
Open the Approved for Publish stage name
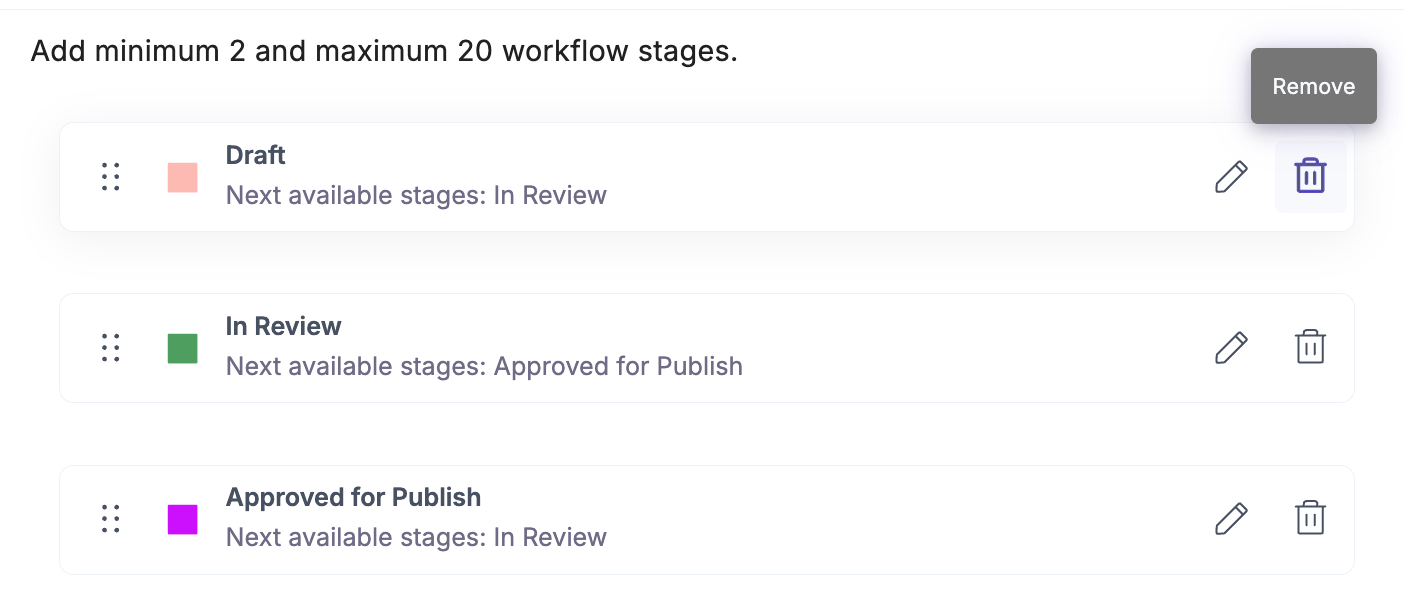(353, 497)
